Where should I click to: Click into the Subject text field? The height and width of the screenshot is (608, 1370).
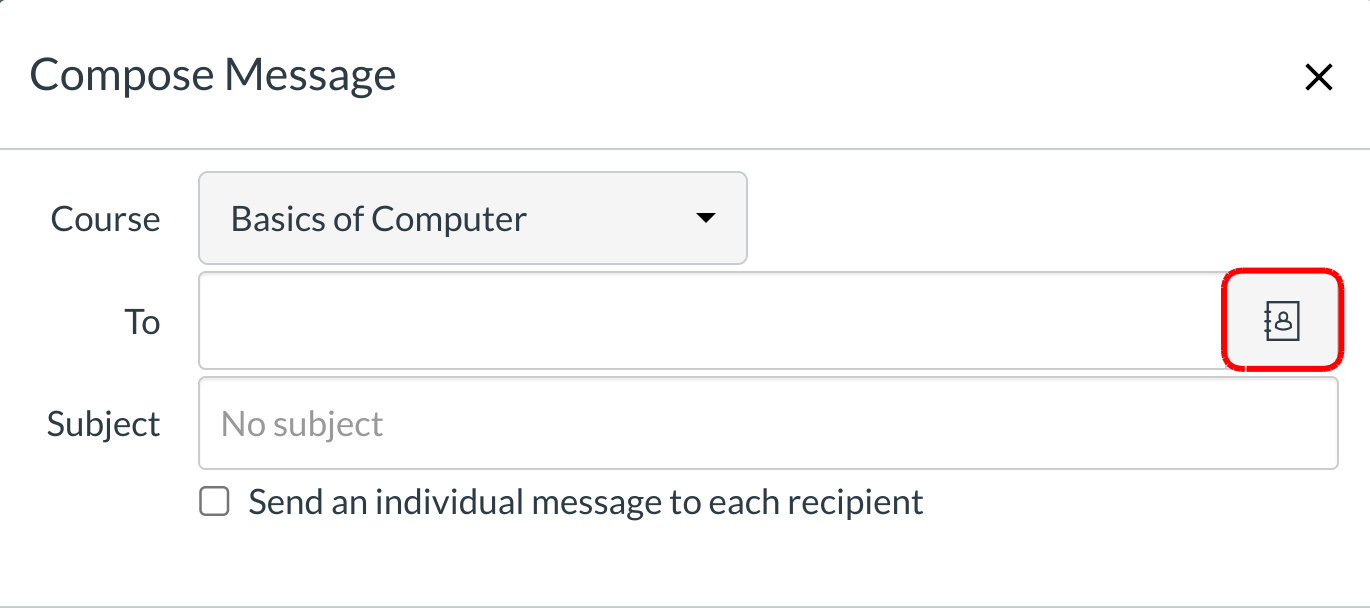pos(767,423)
